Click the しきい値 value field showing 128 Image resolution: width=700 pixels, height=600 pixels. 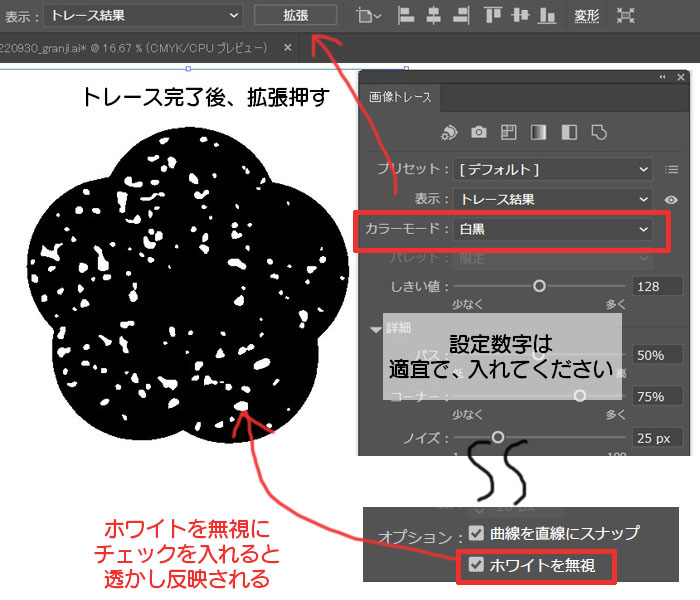657,286
